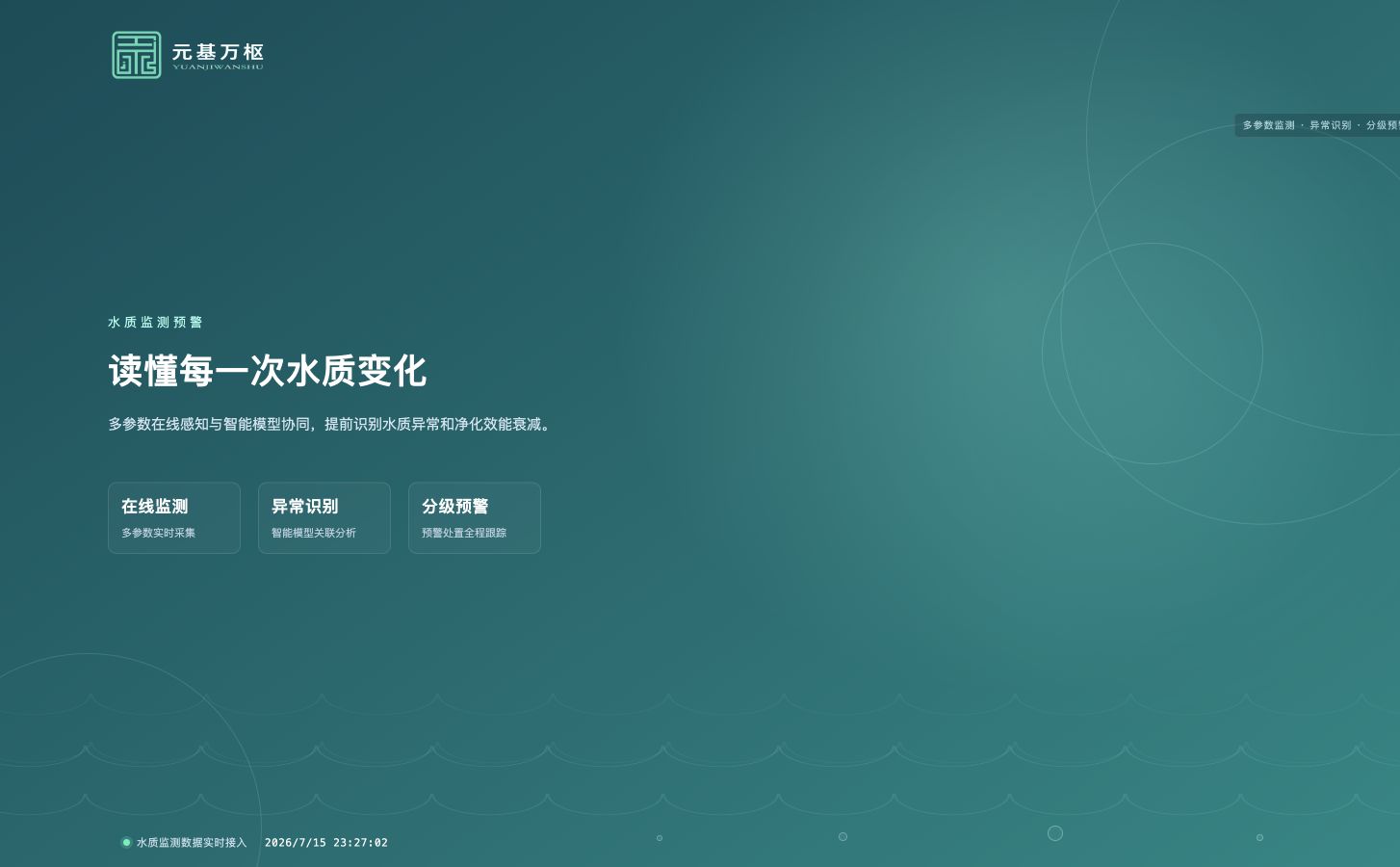This screenshot has height=867, width=1400.
Task: Click the 元基万枢 seal logo icon
Action: 137,55
